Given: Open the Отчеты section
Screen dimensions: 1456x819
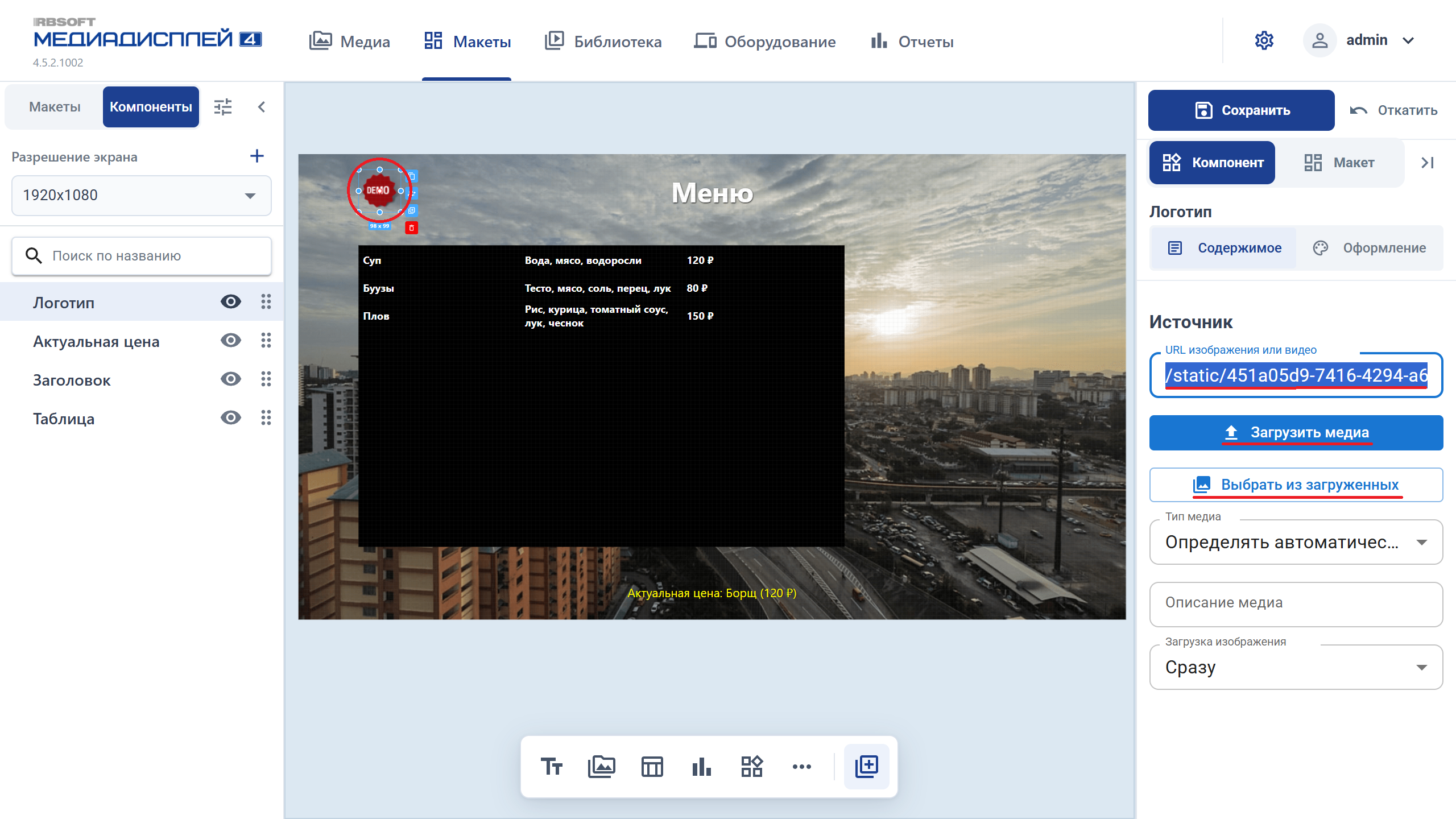Looking at the screenshot, I should (912, 41).
